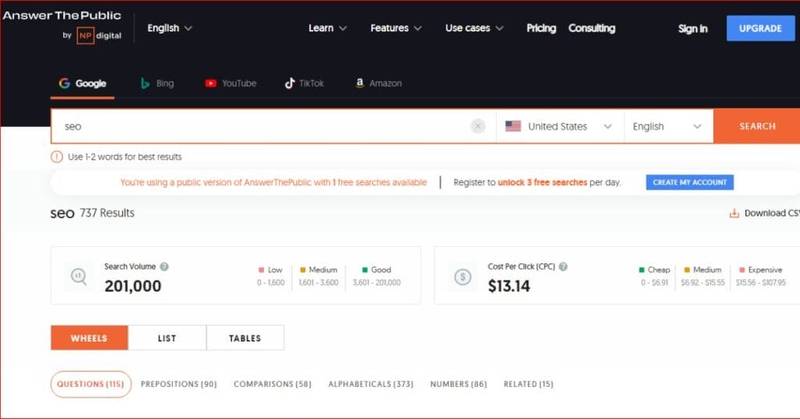This screenshot has height=419, width=800.
Task: Click the AnswerThePublic logo
Action: [x=62, y=15]
